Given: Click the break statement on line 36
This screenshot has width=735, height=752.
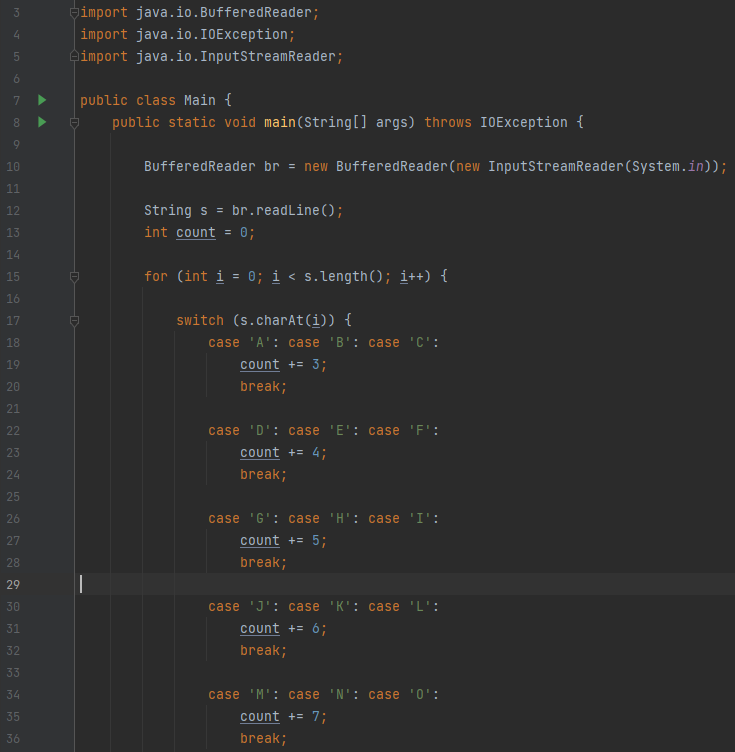Looking at the screenshot, I should coord(263,739).
